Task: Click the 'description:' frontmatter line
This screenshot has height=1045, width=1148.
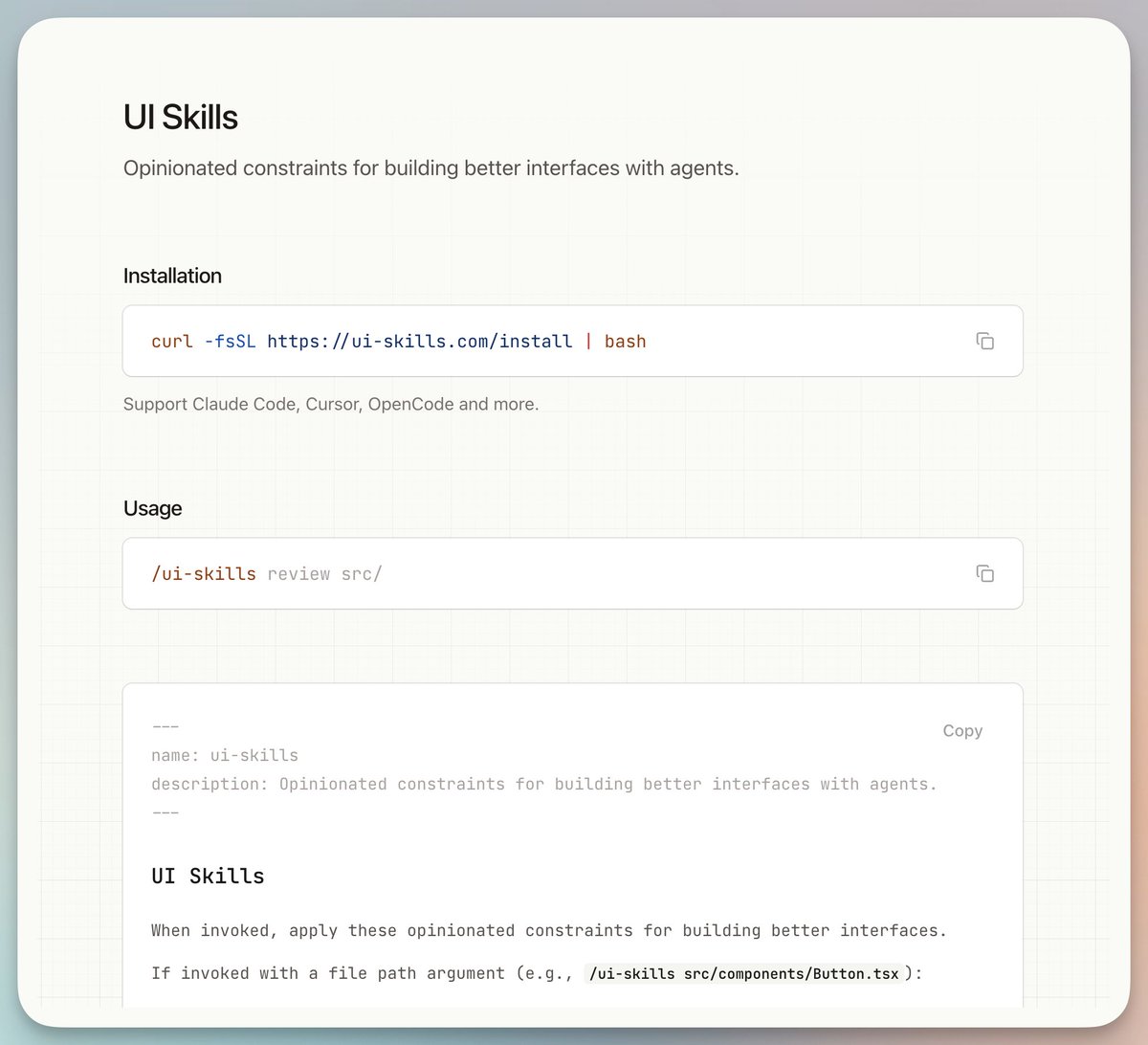Action: point(544,784)
